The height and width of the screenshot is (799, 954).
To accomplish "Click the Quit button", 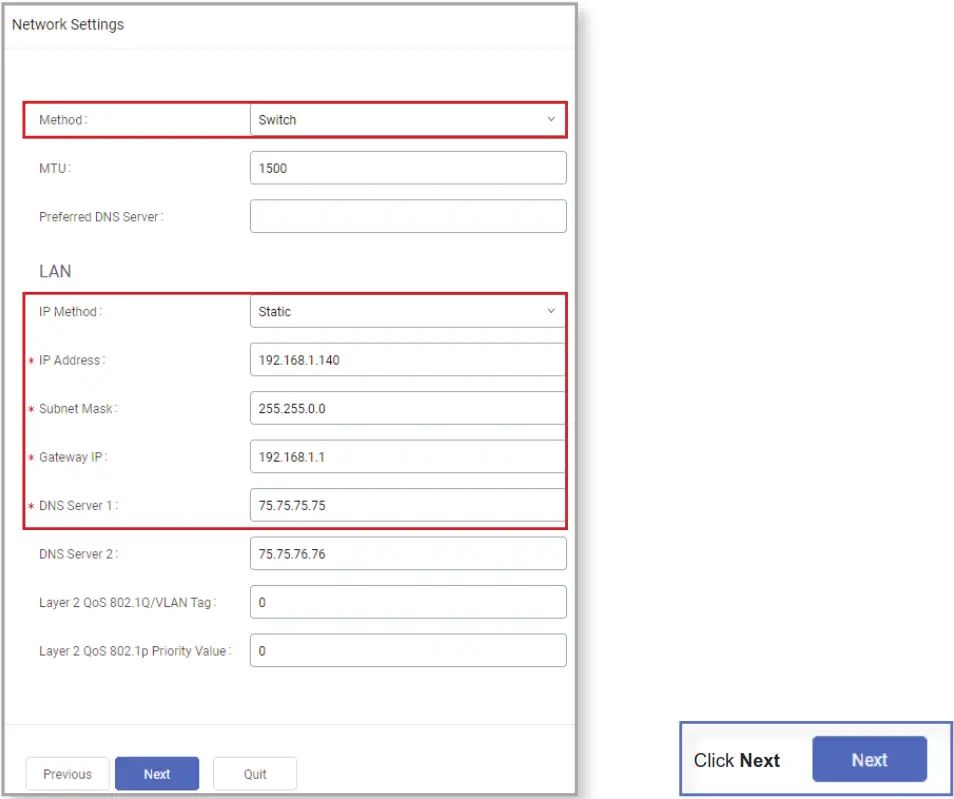I will click(254, 773).
